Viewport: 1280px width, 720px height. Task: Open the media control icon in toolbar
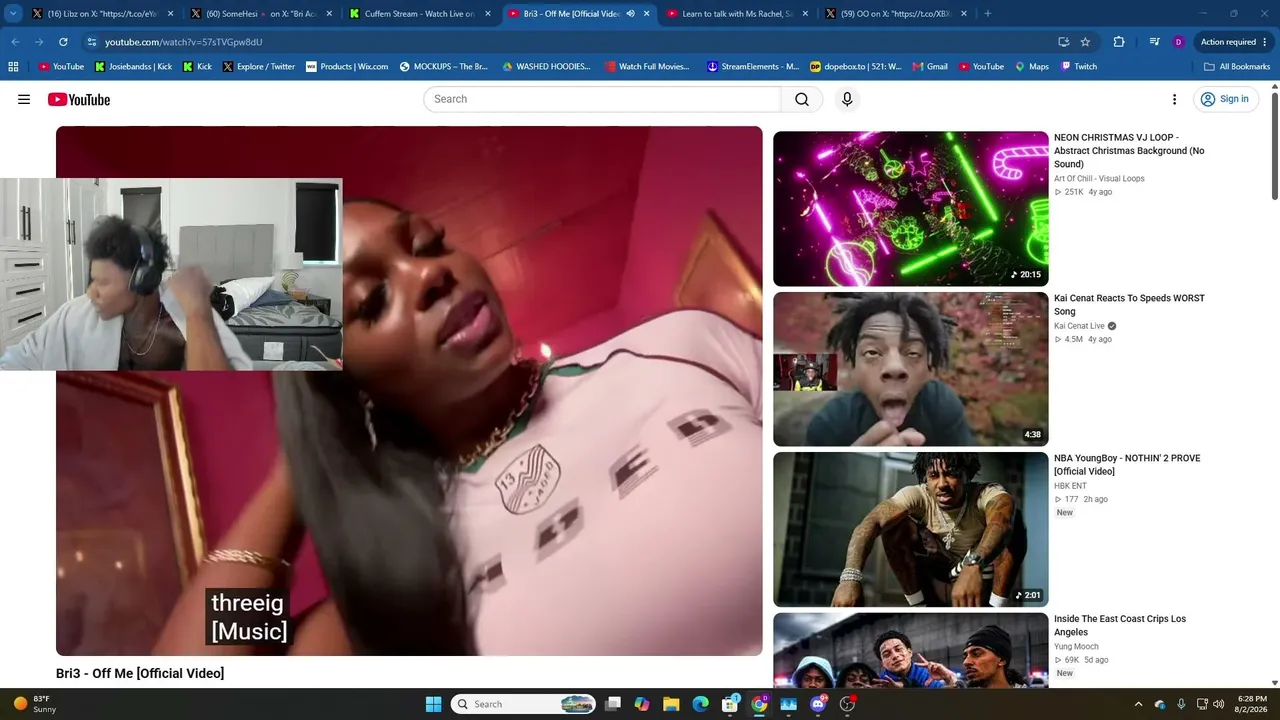(x=1154, y=42)
